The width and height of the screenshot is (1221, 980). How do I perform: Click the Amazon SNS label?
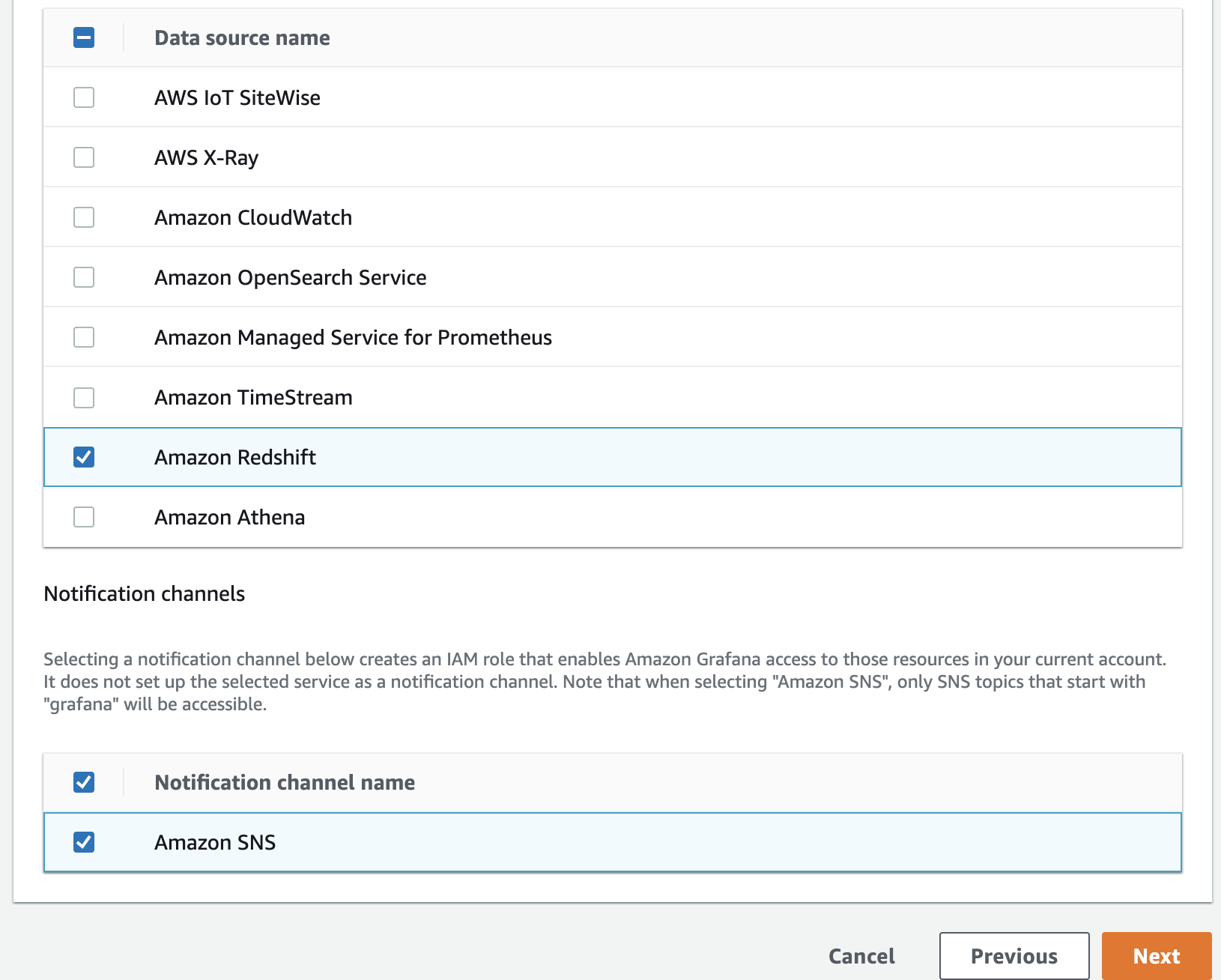[215, 842]
